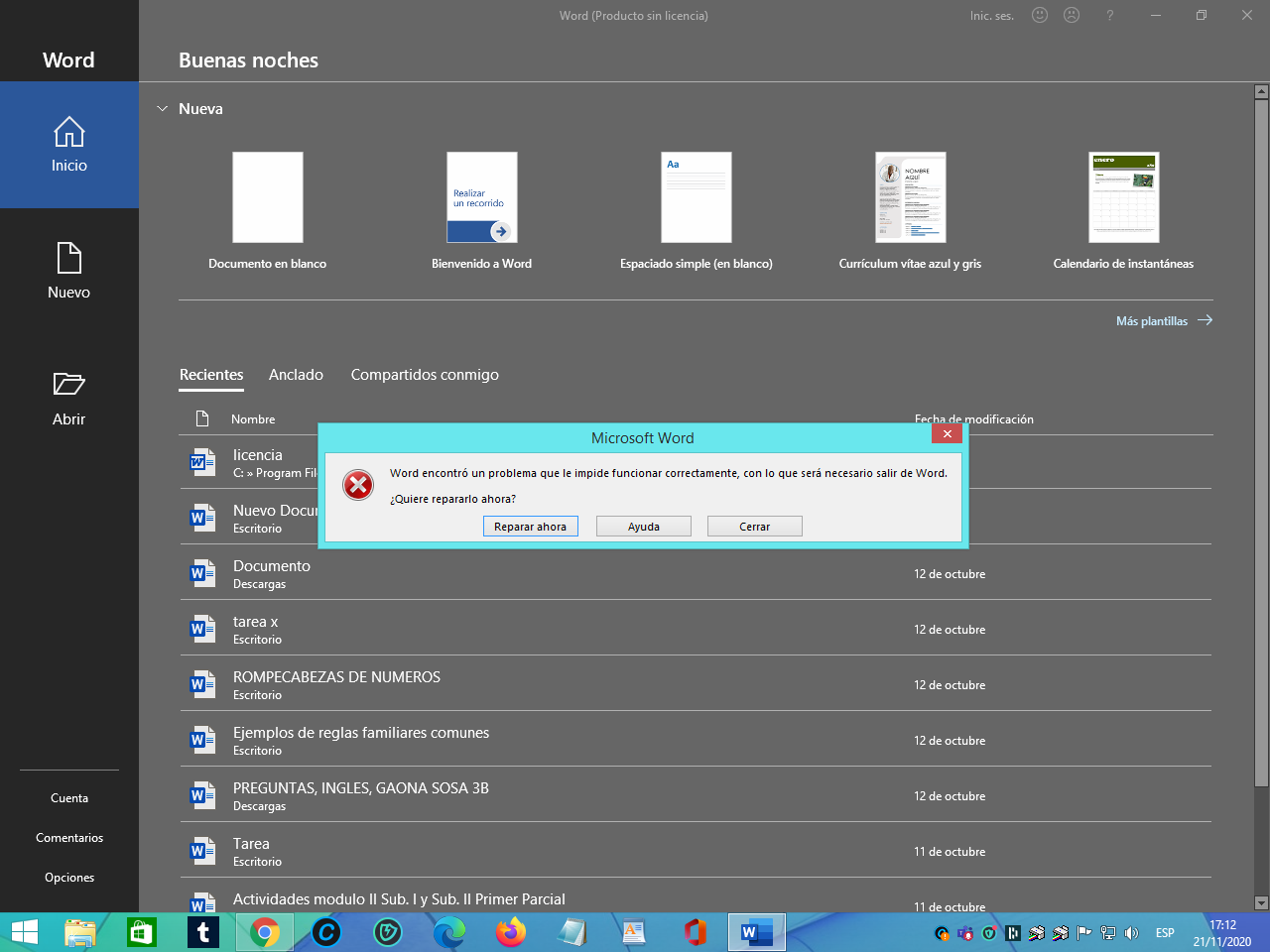This screenshot has height=952, width=1270.
Task: Click Inic. ses. sign-in link
Action: pyautogui.click(x=991, y=16)
